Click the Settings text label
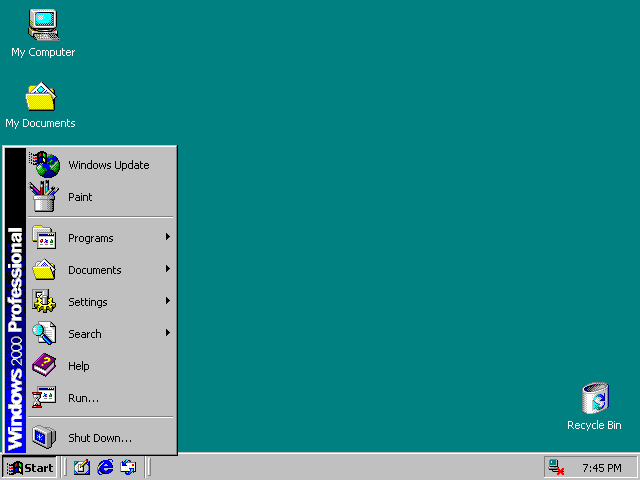This screenshot has height=480, width=640. click(x=88, y=302)
